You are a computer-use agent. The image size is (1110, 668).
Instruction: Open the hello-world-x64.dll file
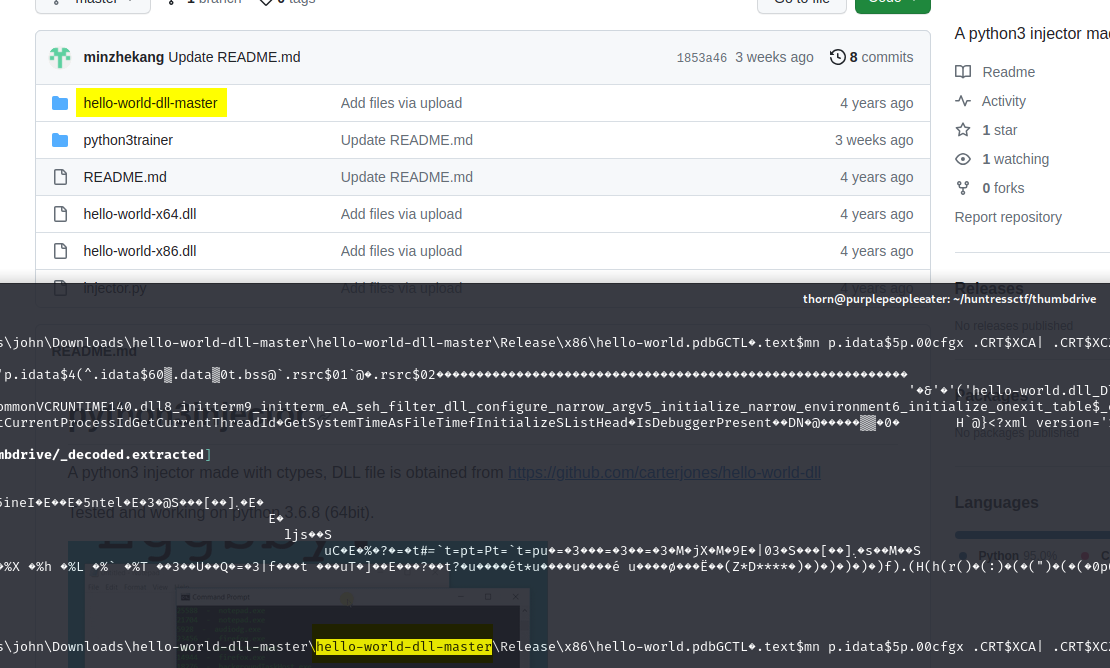(x=140, y=214)
